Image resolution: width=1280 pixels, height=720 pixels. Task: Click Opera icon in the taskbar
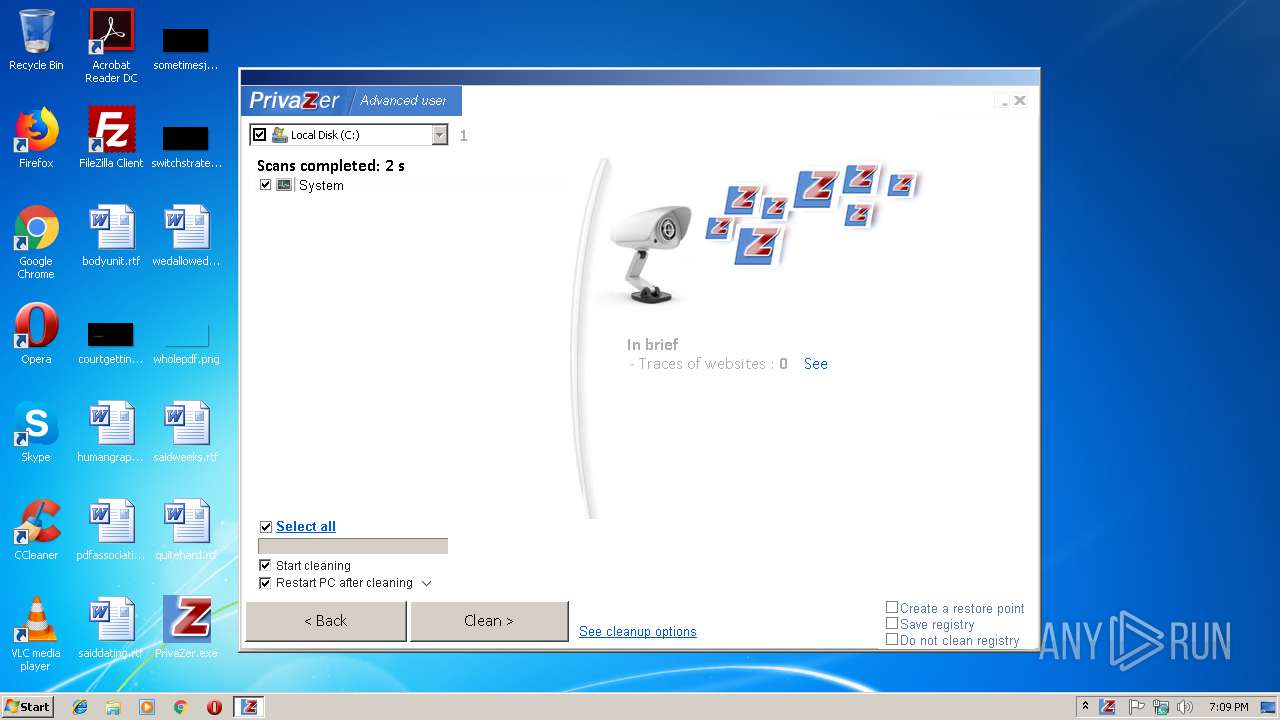(x=214, y=707)
